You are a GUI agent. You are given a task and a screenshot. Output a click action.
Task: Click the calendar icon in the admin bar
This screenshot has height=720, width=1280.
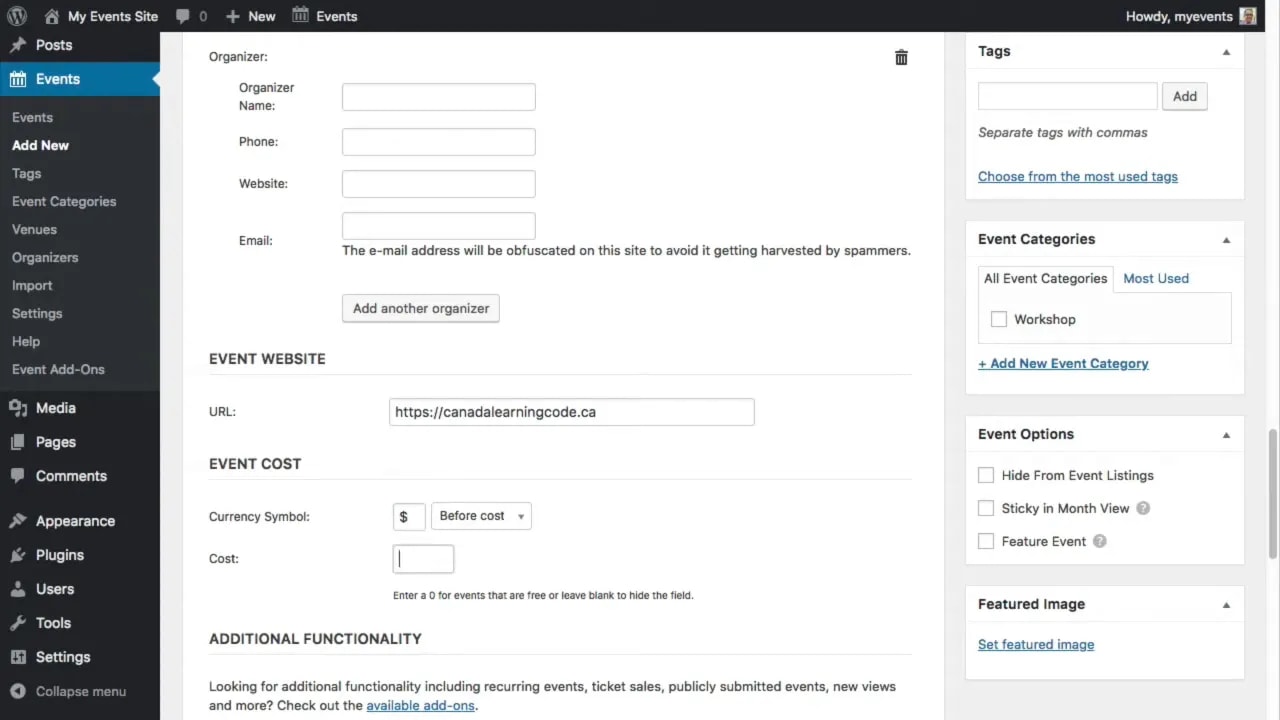click(300, 15)
